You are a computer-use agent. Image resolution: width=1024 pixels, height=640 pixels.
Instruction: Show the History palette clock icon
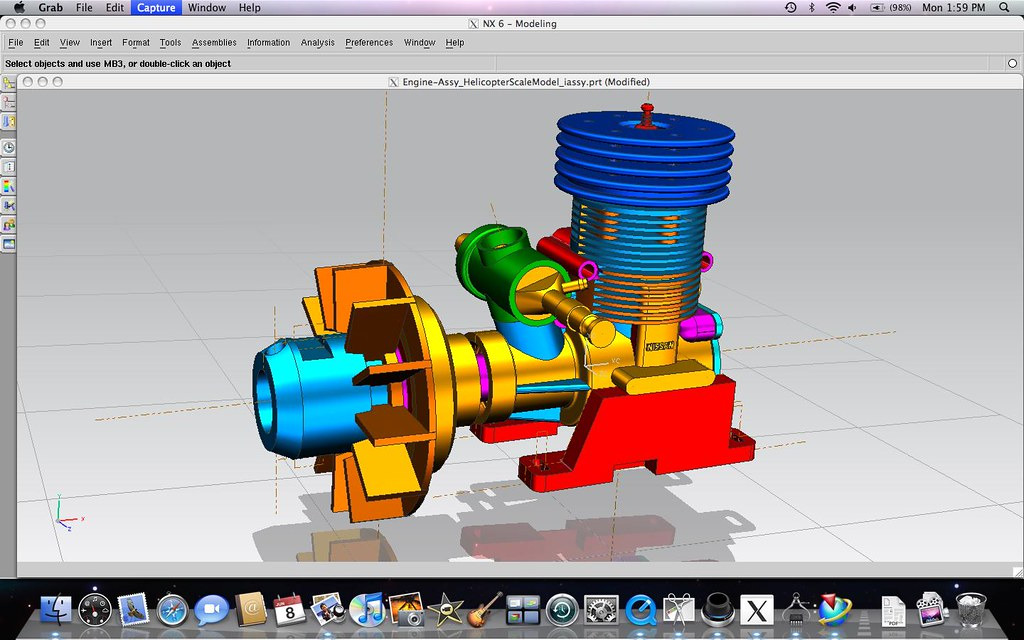coord(9,148)
